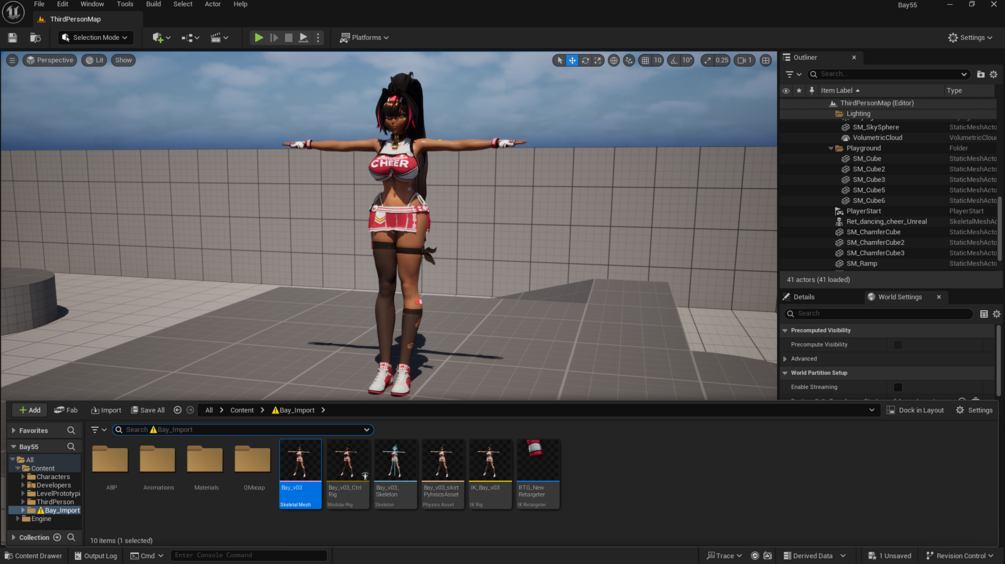1005x564 pixels.
Task: Save the current level with the floppy icon
Action: click(12, 38)
